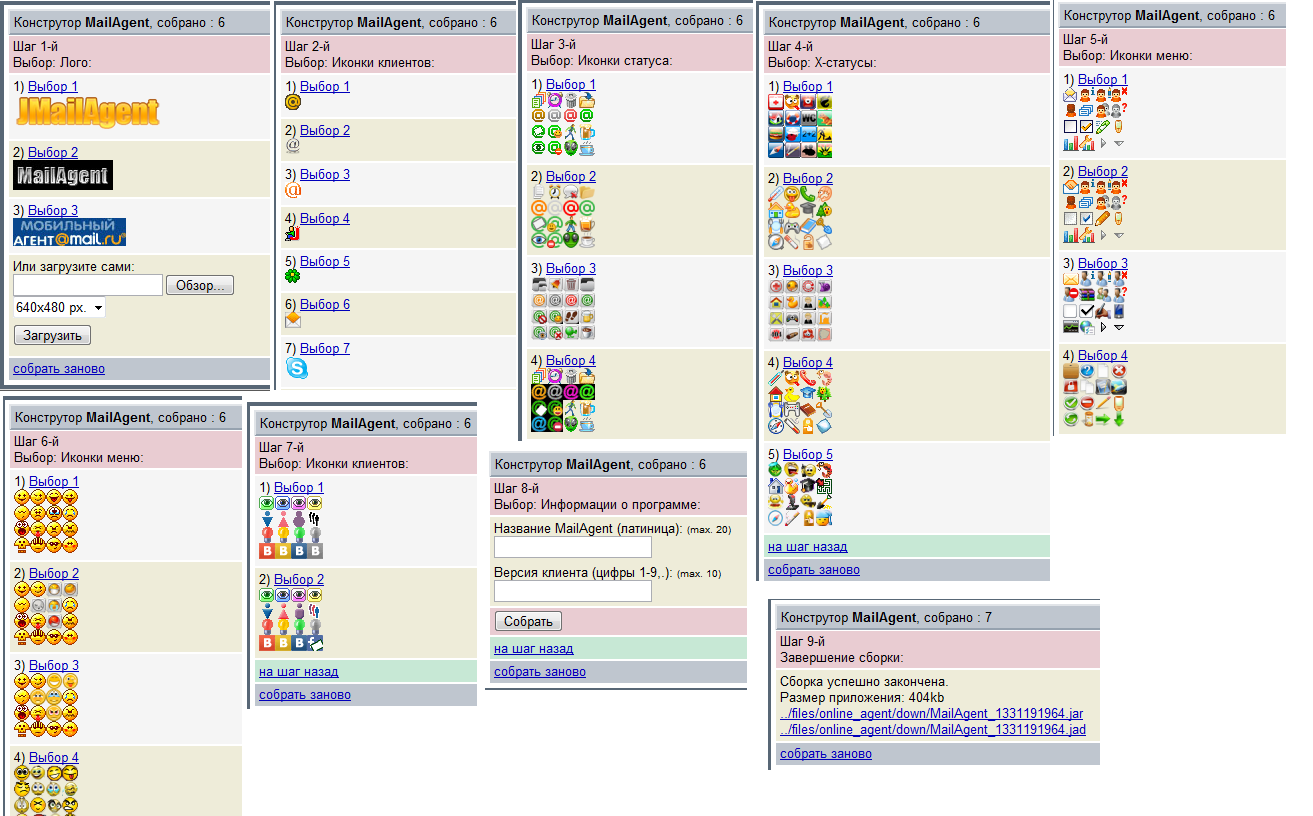Click 'собрать заново' link in step 9 panel
Screen dimensions: 1313x816
click(x=825, y=753)
